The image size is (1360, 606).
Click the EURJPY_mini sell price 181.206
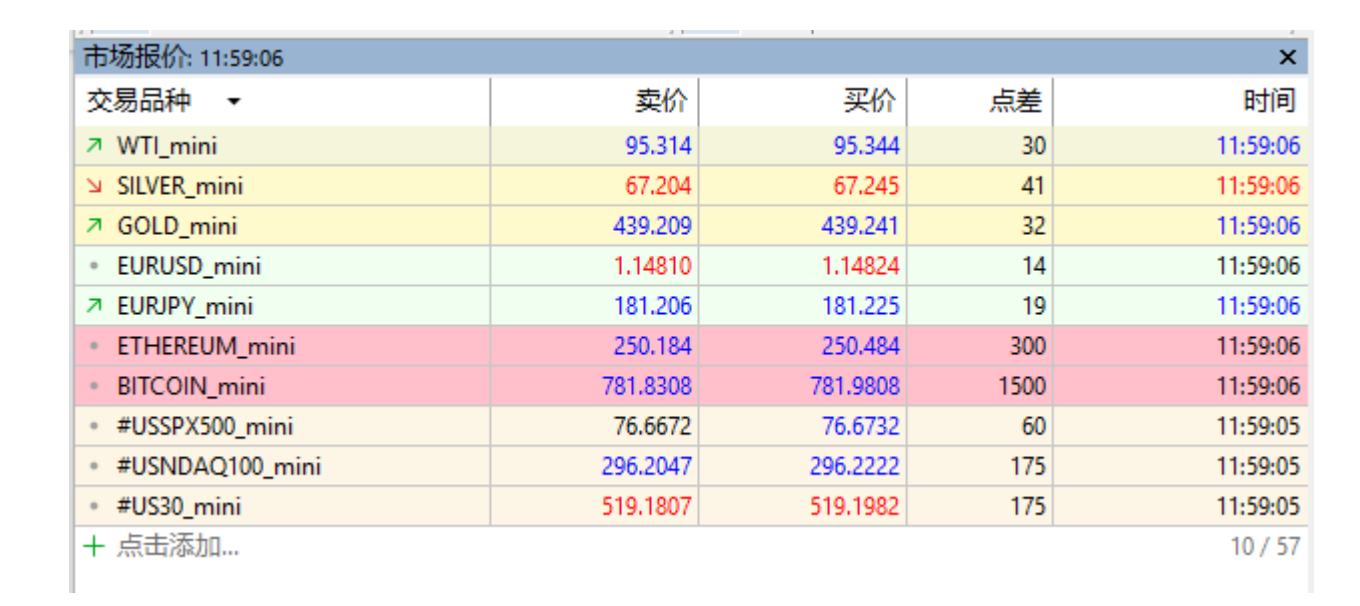click(x=652, y=306)
